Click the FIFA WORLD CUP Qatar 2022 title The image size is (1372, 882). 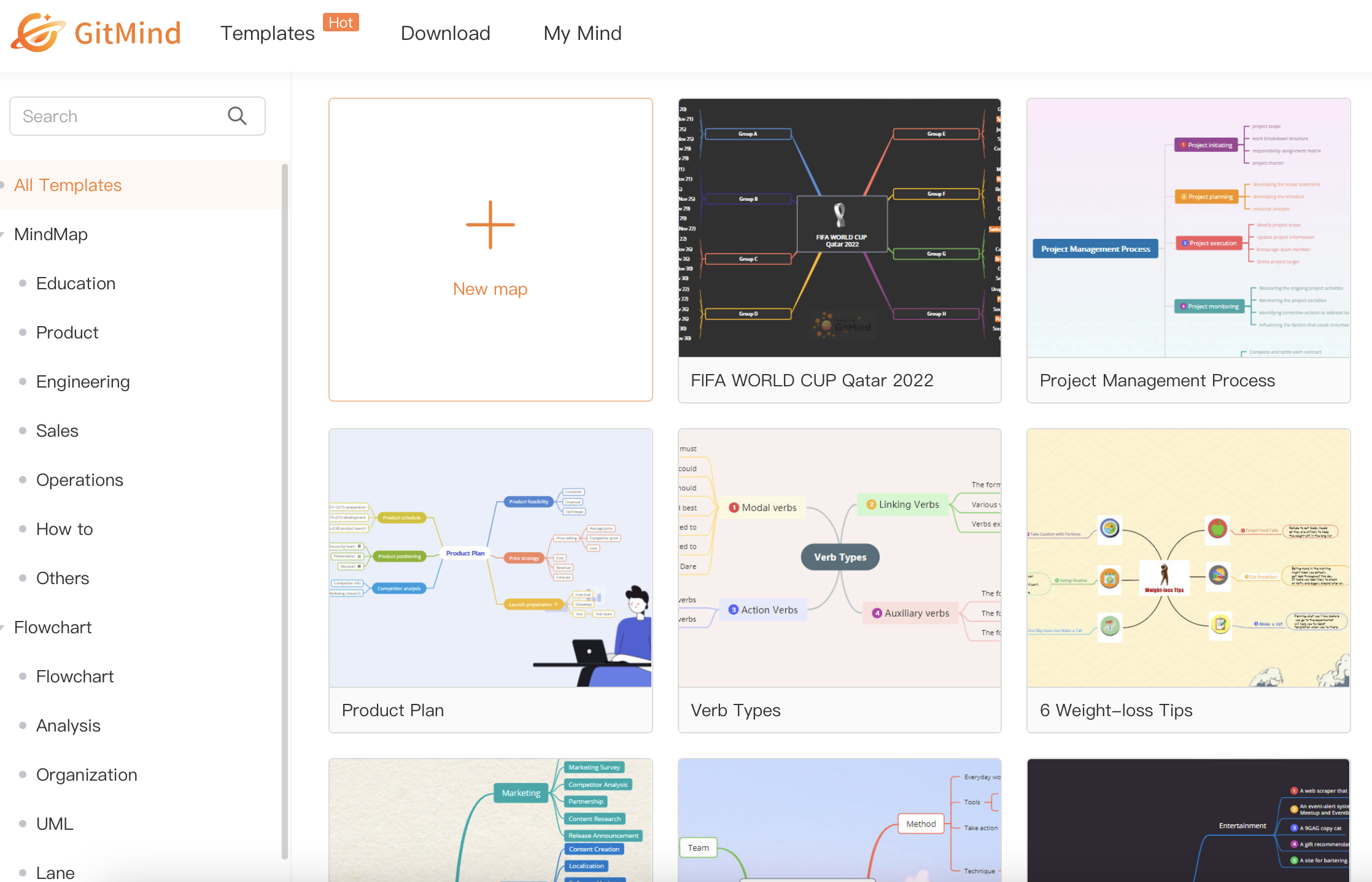[x=812, y=380]
